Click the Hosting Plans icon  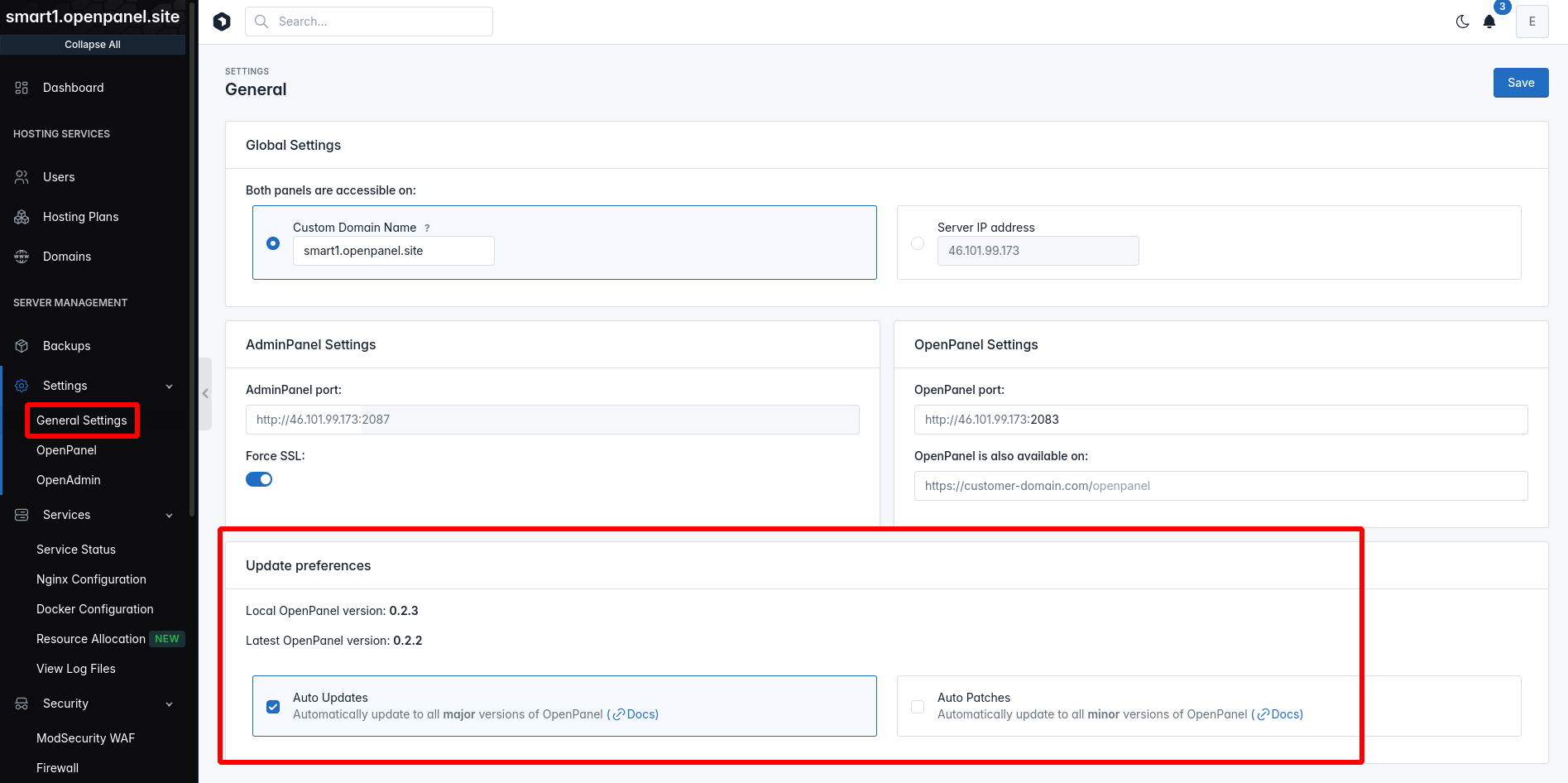pyautogui.click(x=22, y=217)
